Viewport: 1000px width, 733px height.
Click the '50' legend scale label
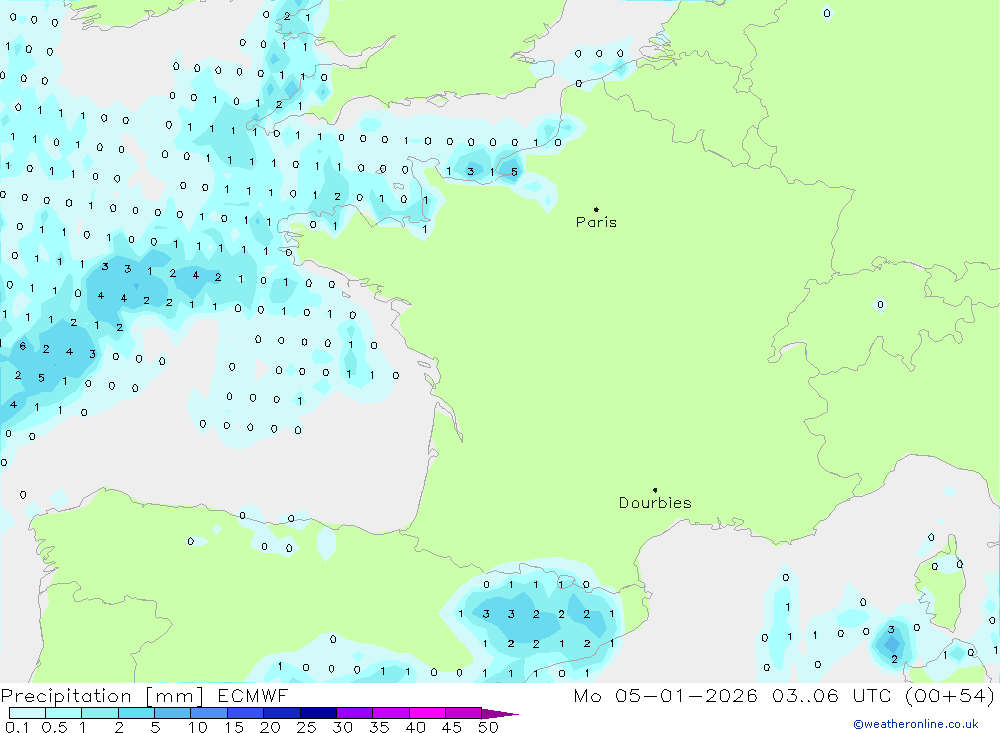pyautogui.click(x=489, y=727)
